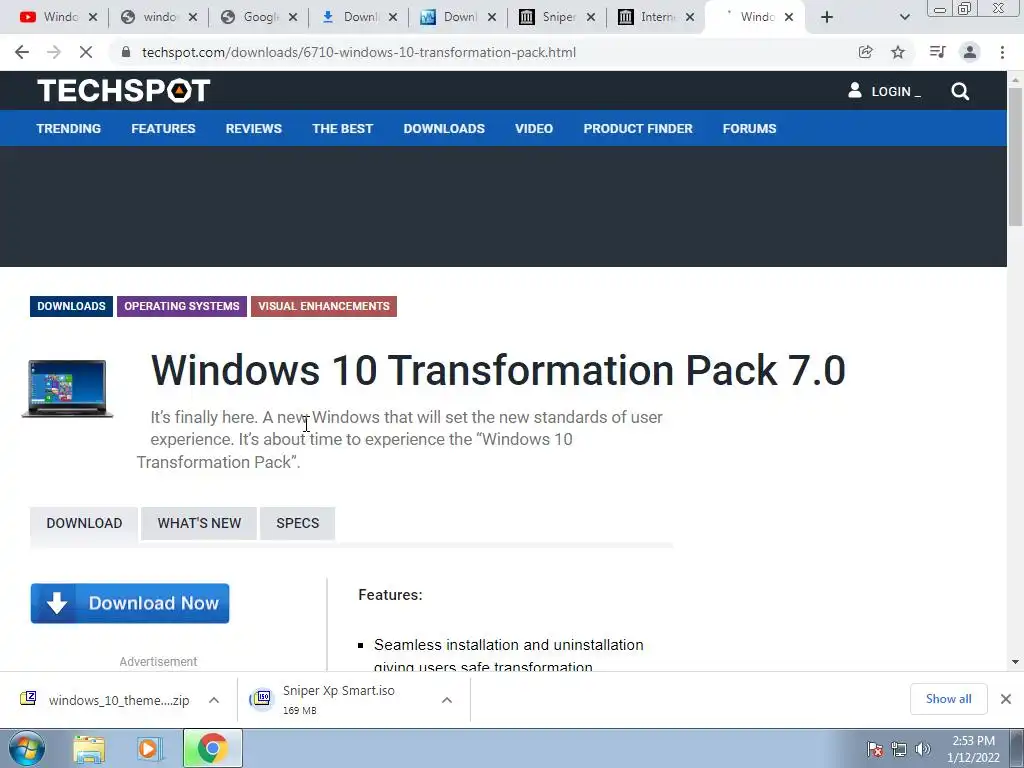Click the user icon beside LOGIN
This screenshot has width=1024, height=768.
(x=854, y=90)
